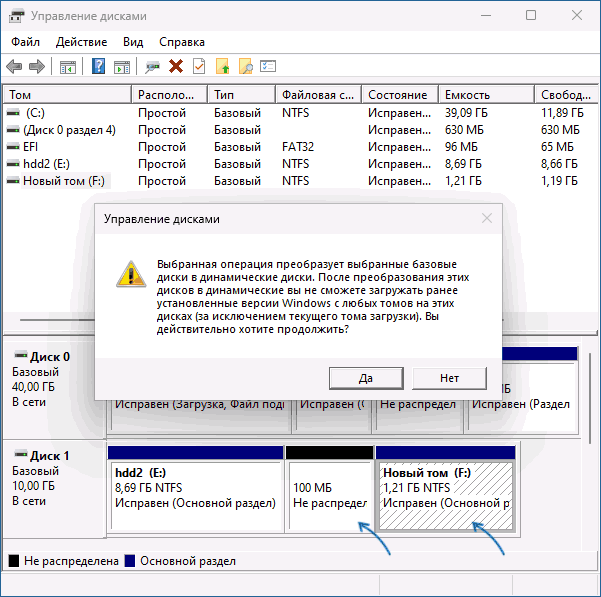Maximize the Disk Management window
Screen dimensions: 601x597
tap(531, 16)
